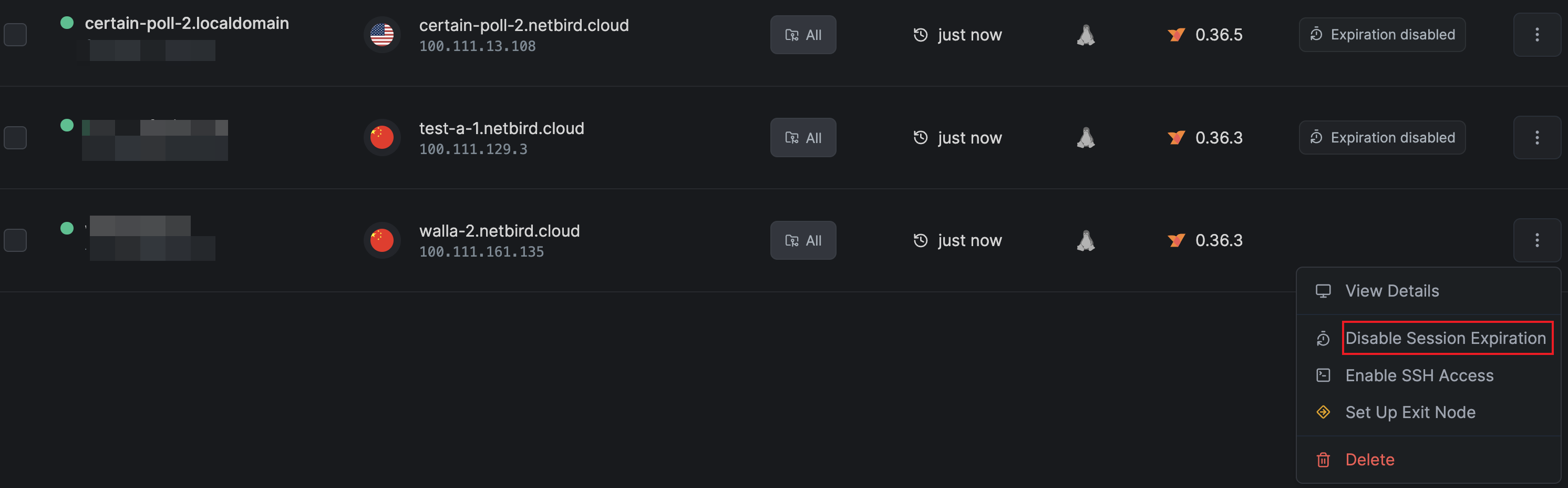The image size is (1568, 488).
Task: Click the terminal icon beside Enable SSH Access
Action: click(1323, 375)
